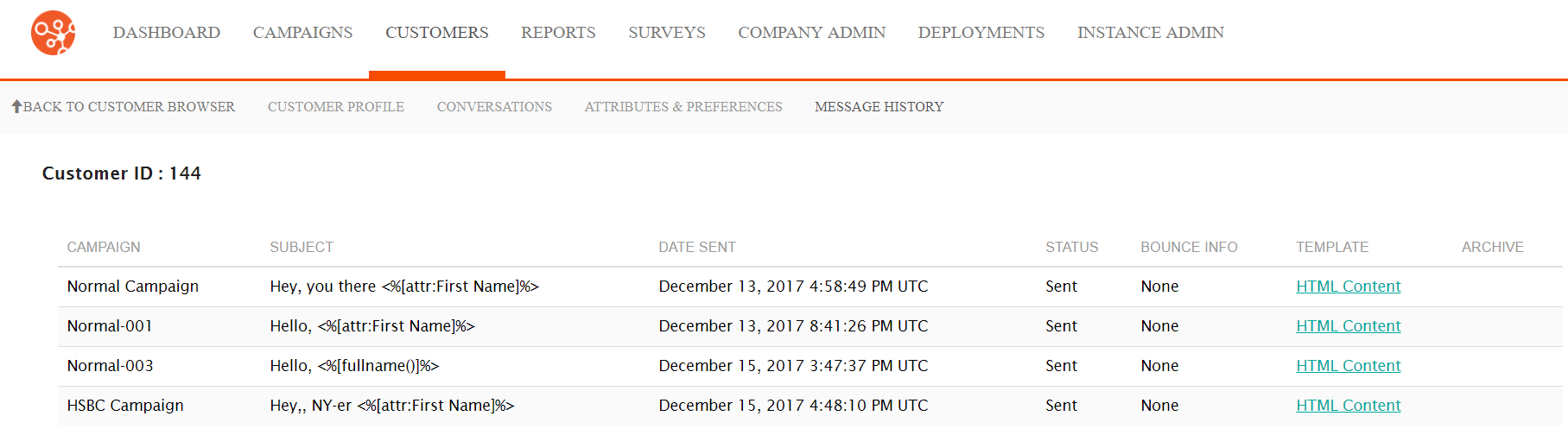Click the Date Sent column header
1568x435 pixels.
[697, 247]
